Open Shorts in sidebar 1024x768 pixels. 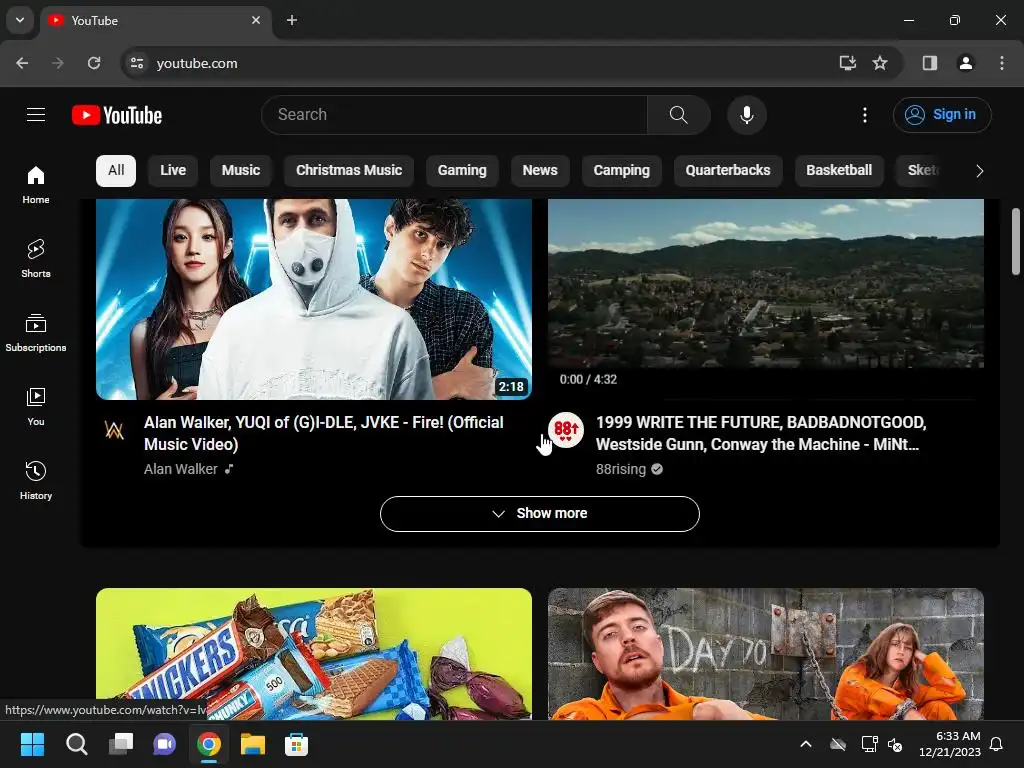point(36,259)
